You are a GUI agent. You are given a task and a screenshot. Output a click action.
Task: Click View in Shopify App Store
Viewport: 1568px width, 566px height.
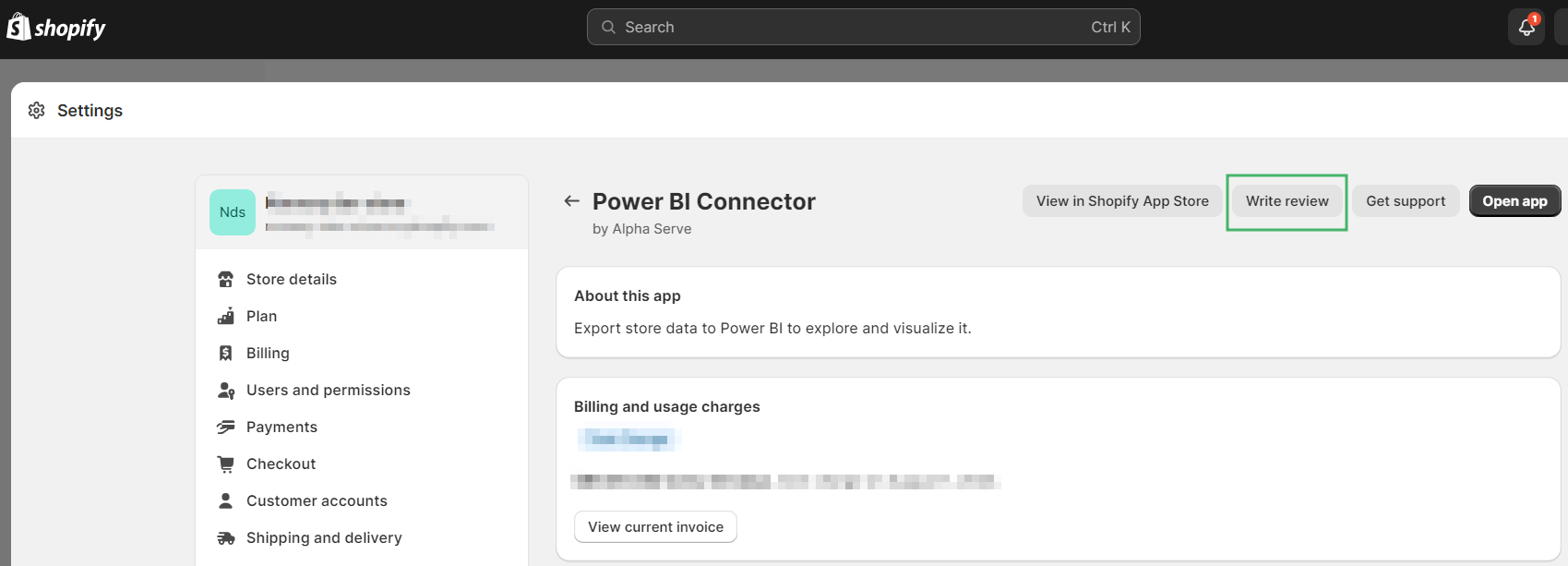tap(1122, 201)
